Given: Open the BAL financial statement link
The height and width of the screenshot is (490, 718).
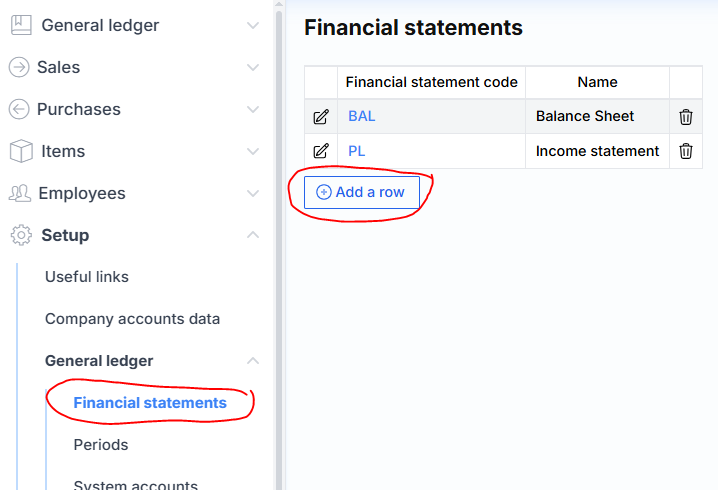Looking at the screenshot, I should click(362, 116).
